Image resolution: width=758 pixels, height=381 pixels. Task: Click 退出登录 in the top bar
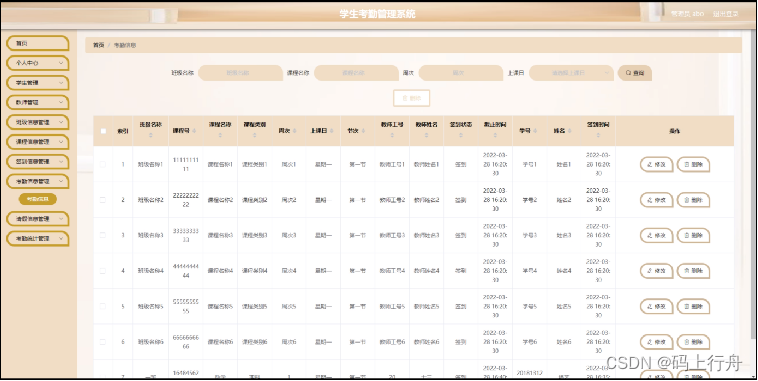pyautogui.click(x=725, y=14)
